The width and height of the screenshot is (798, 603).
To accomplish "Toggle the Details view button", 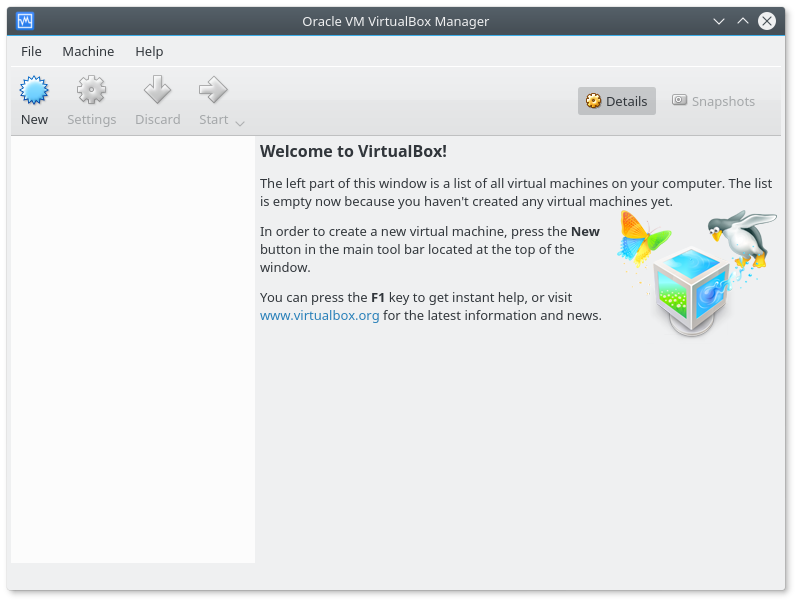I will pyautogui.click(x=616, y=101).
